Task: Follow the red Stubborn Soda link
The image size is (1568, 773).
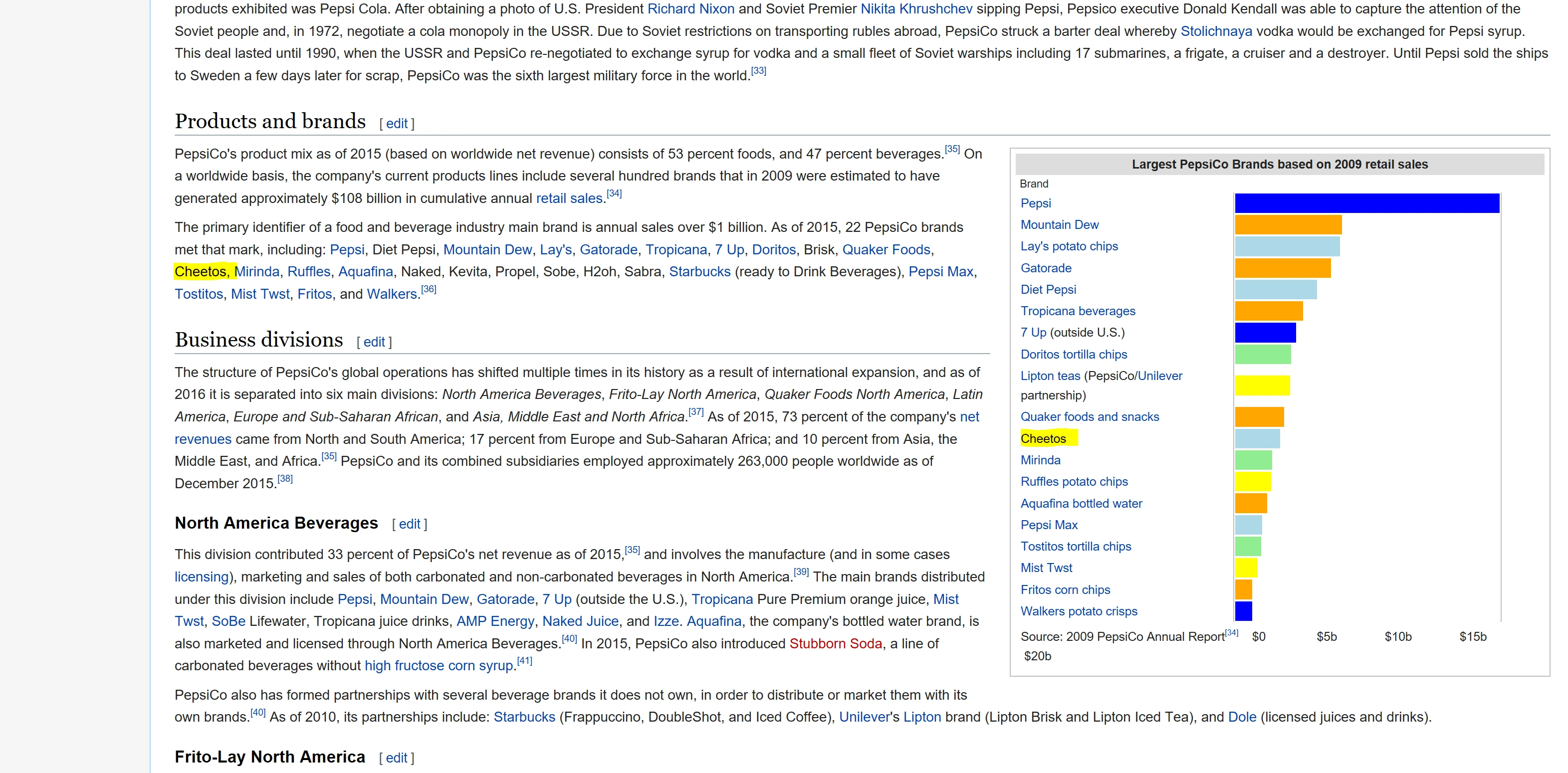Action: (x=835, y=643)
